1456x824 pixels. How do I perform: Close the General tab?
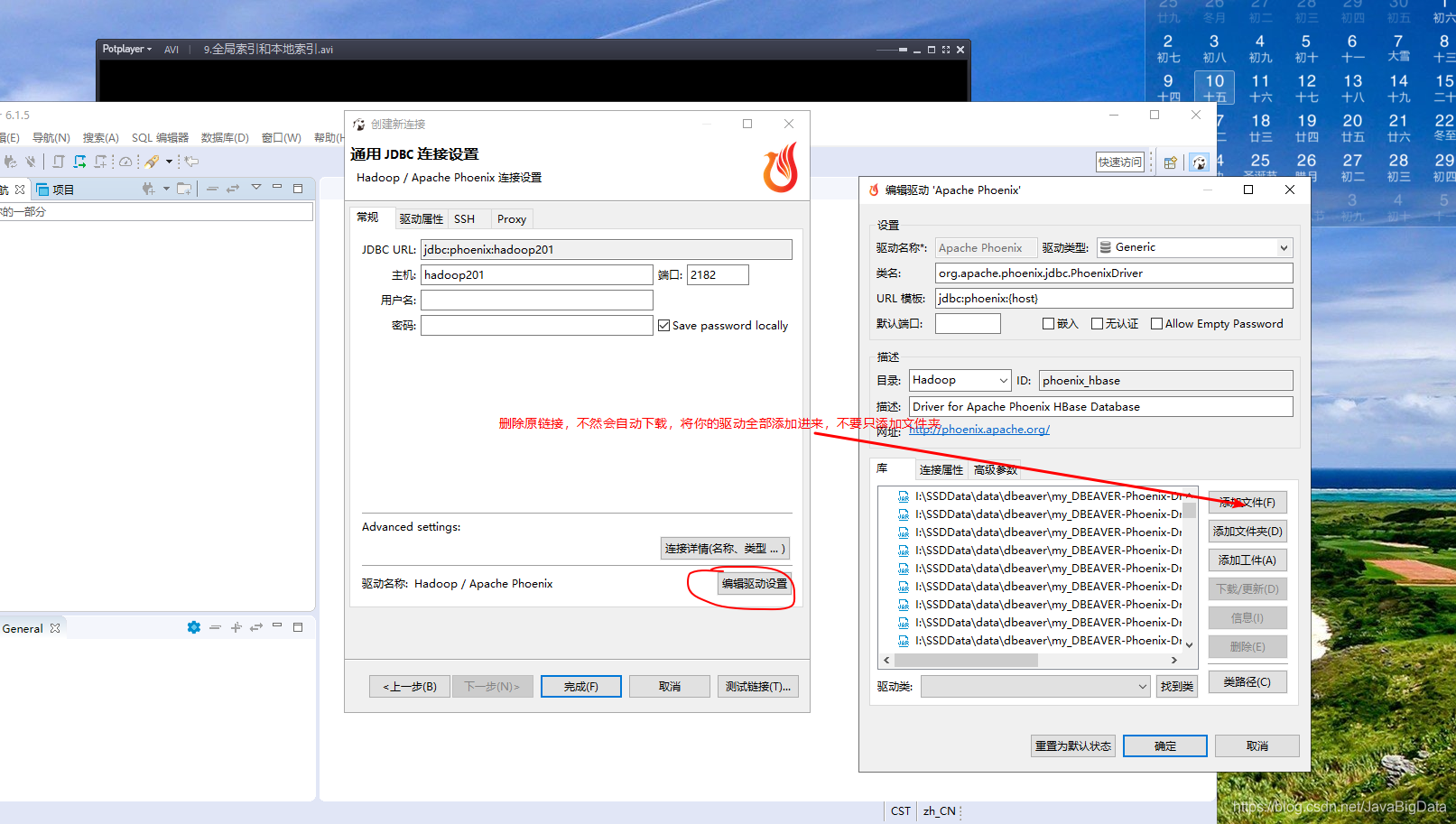point(55,628)
